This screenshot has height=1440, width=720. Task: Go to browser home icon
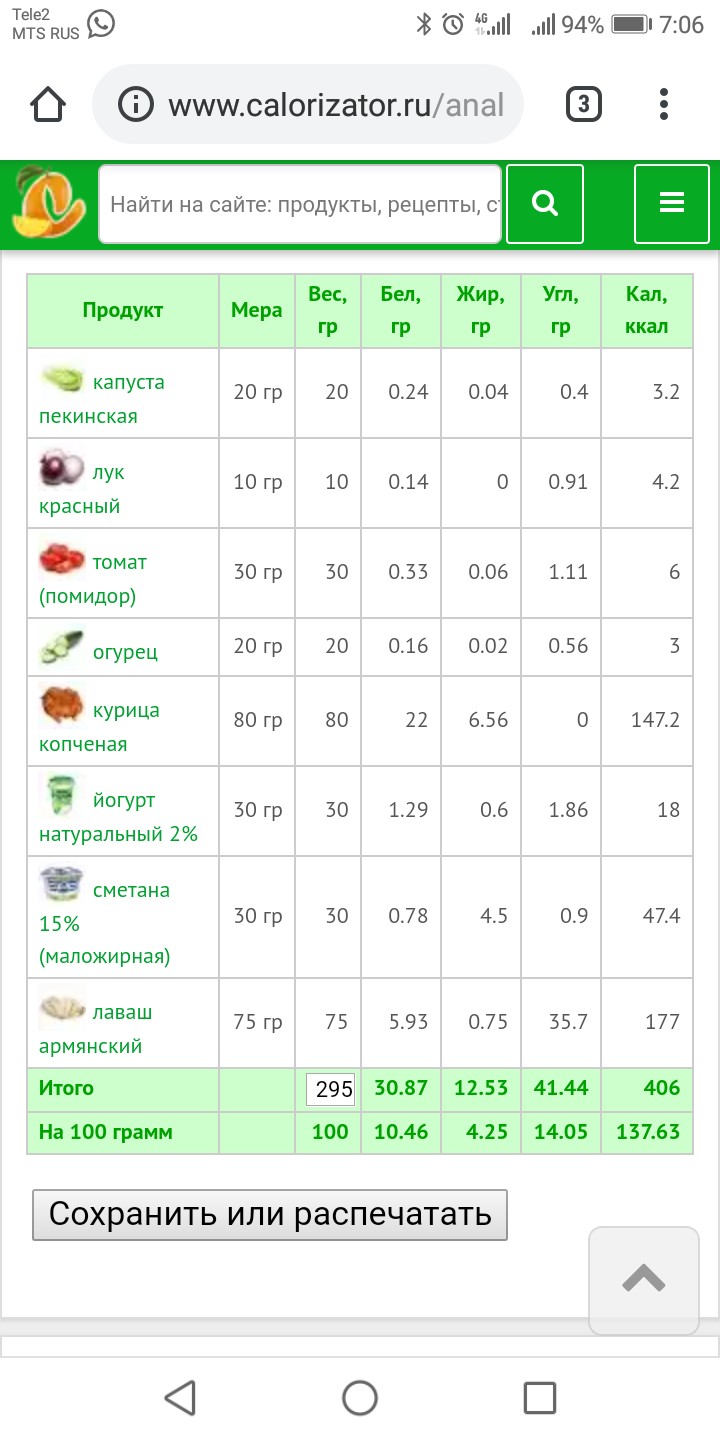pos(48,104)
